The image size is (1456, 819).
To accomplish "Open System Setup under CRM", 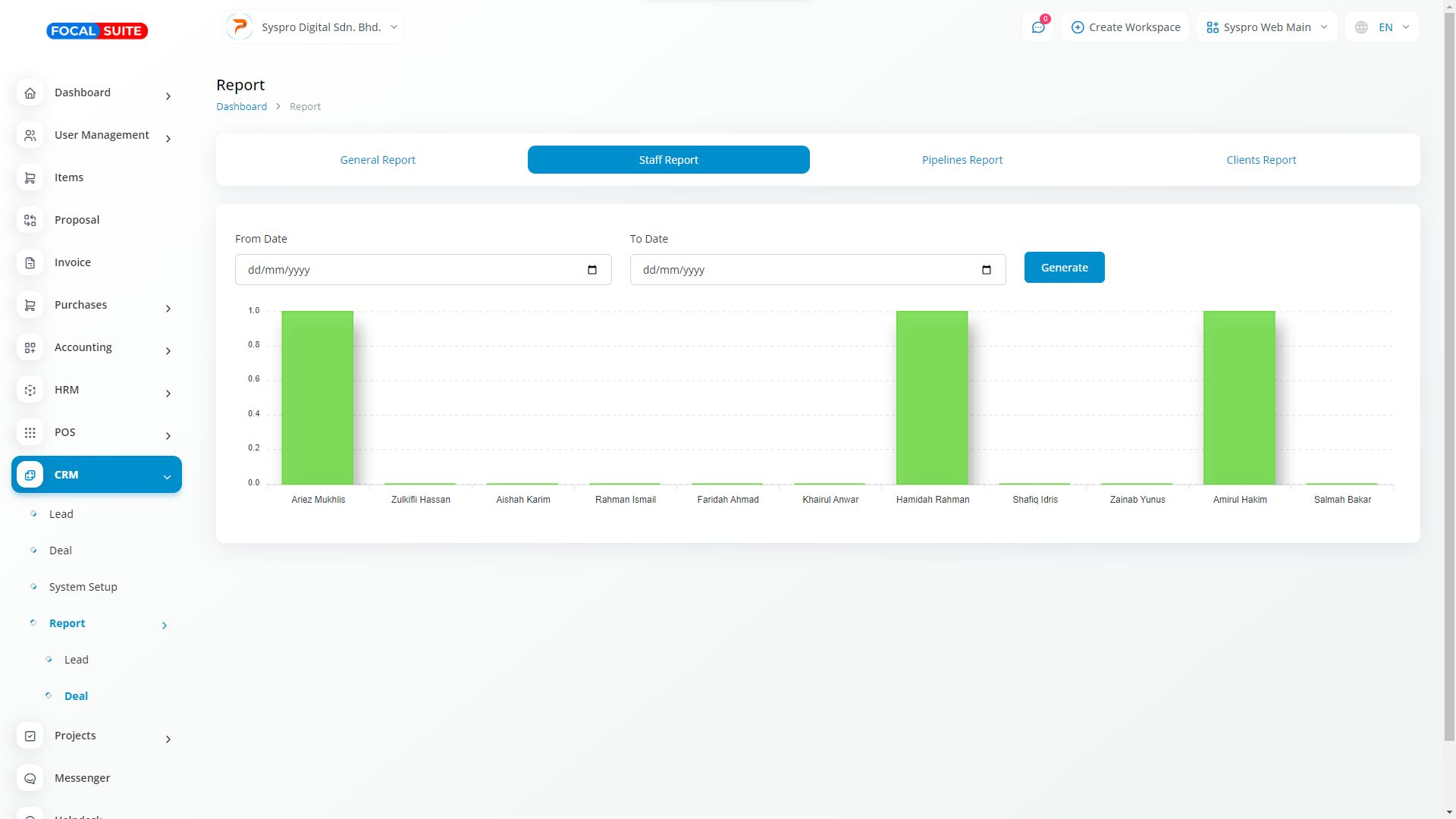I will (83, 587).
